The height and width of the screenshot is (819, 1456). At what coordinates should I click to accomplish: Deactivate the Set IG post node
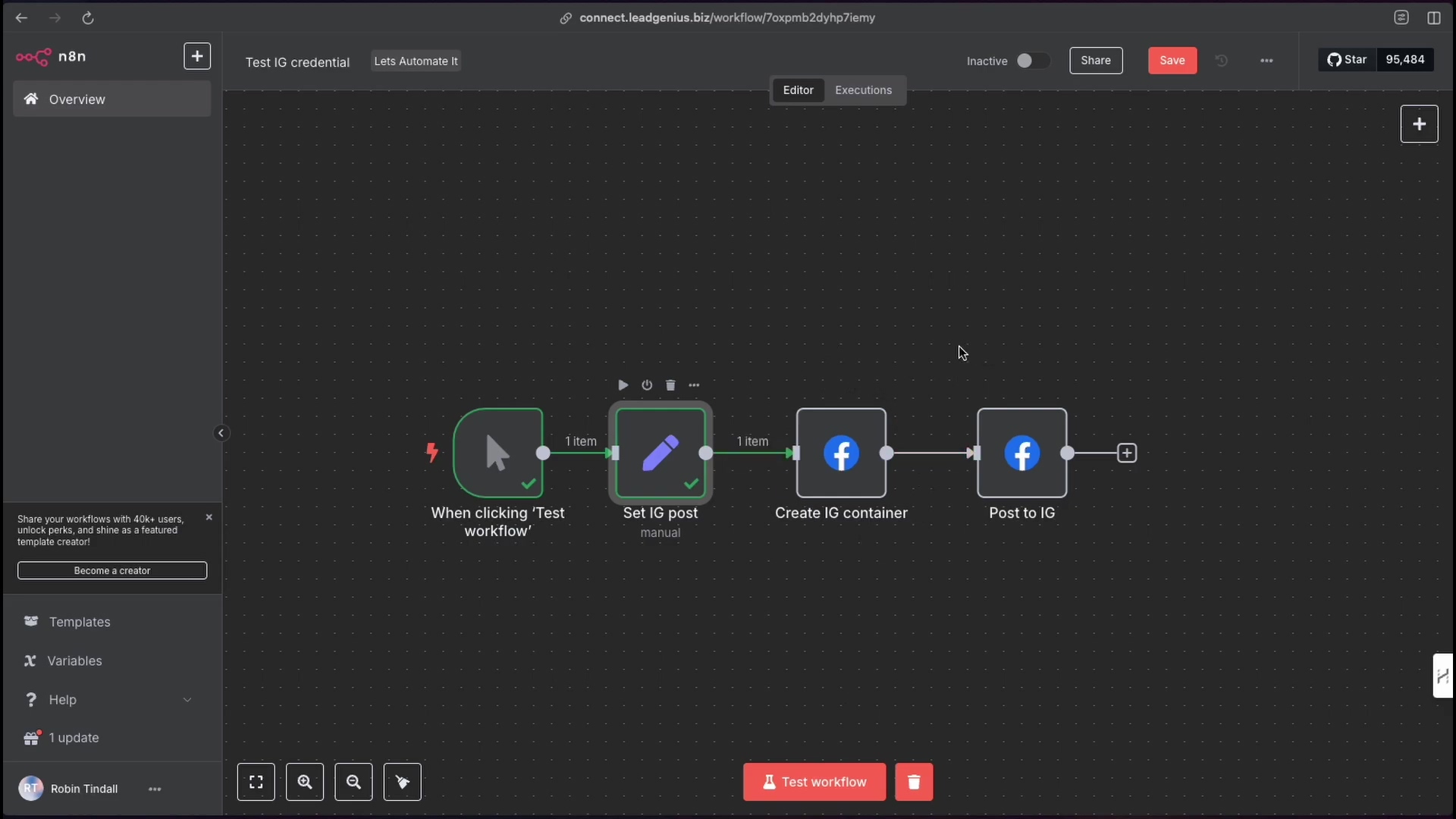(647, 385)
